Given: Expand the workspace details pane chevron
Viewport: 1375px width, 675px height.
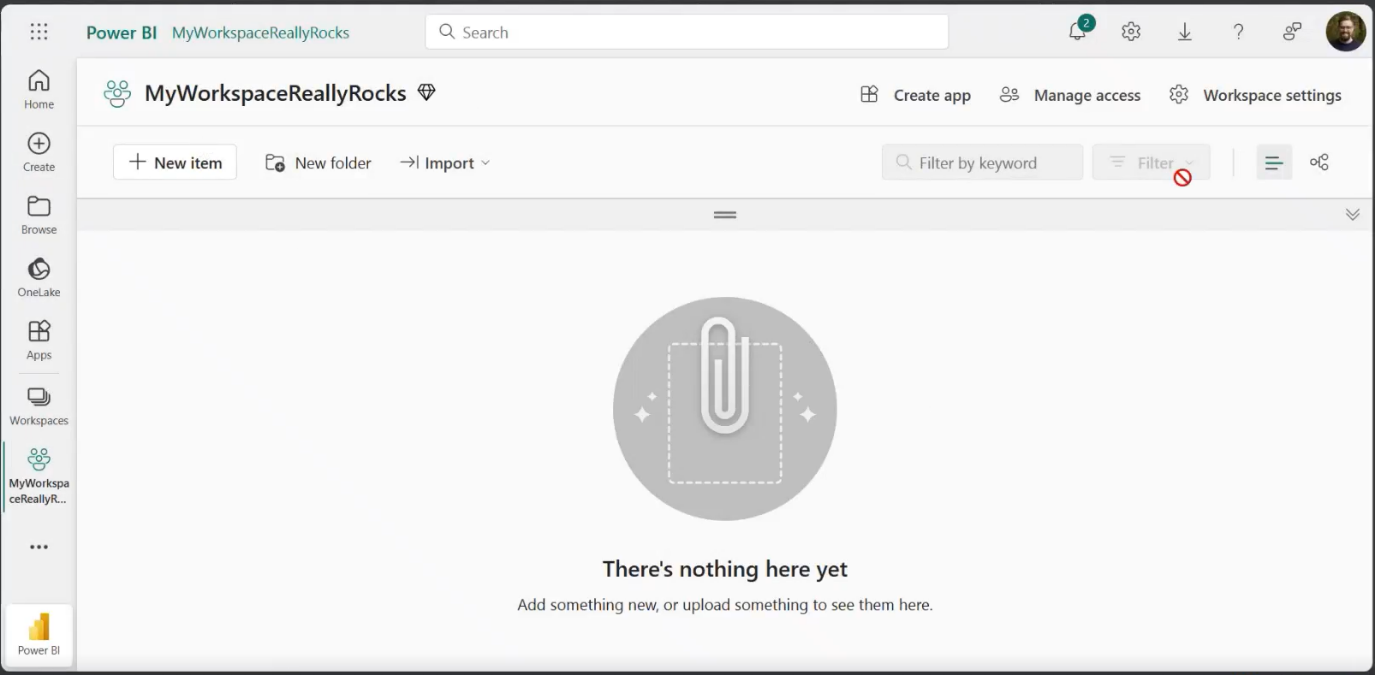Looking at the screenshot, I should (x=1352, y=213).
